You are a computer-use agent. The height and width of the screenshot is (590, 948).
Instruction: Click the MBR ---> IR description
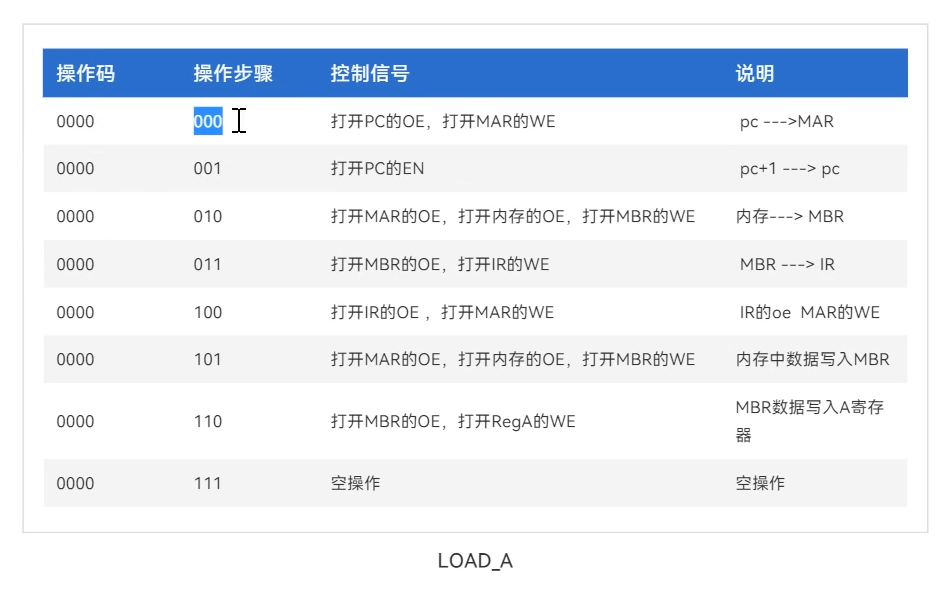[x=787, y=265]
